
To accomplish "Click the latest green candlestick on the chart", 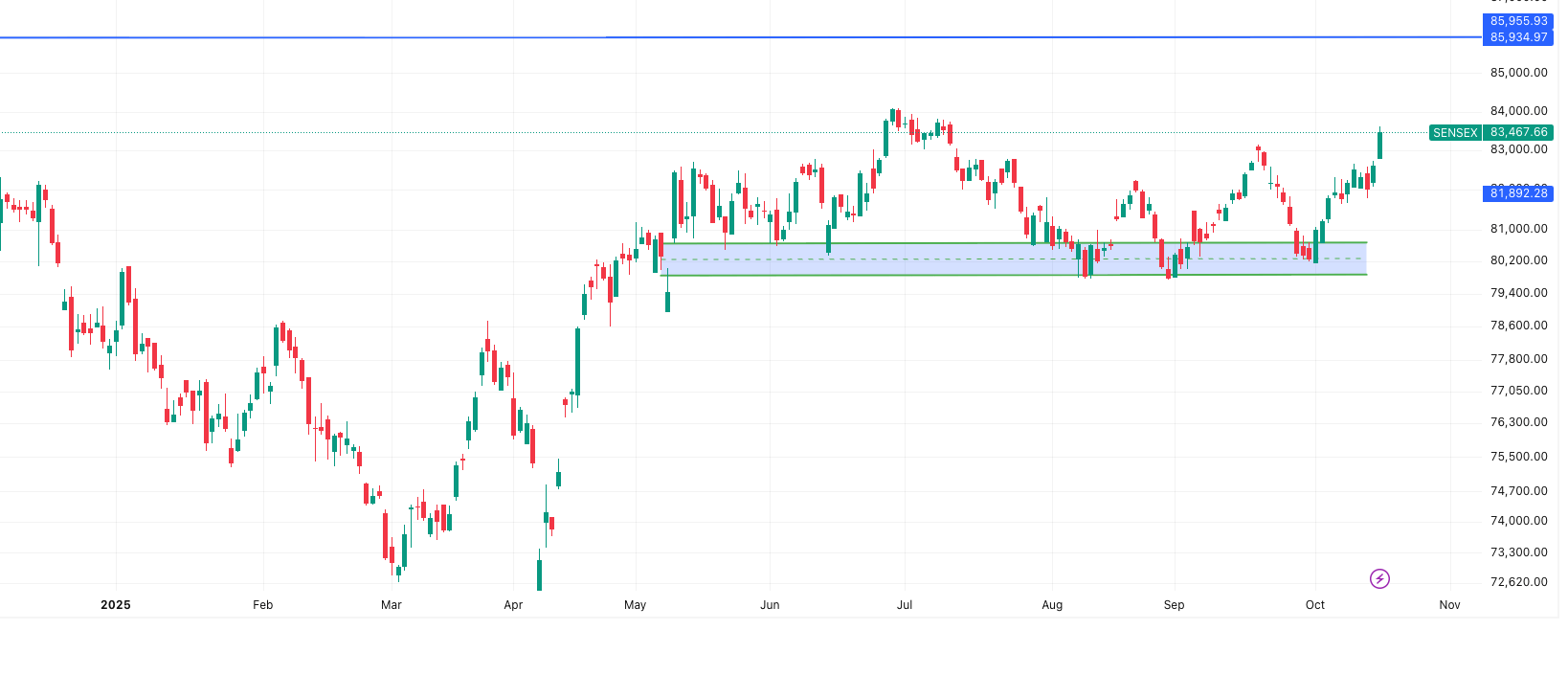I will [1379, 146].
